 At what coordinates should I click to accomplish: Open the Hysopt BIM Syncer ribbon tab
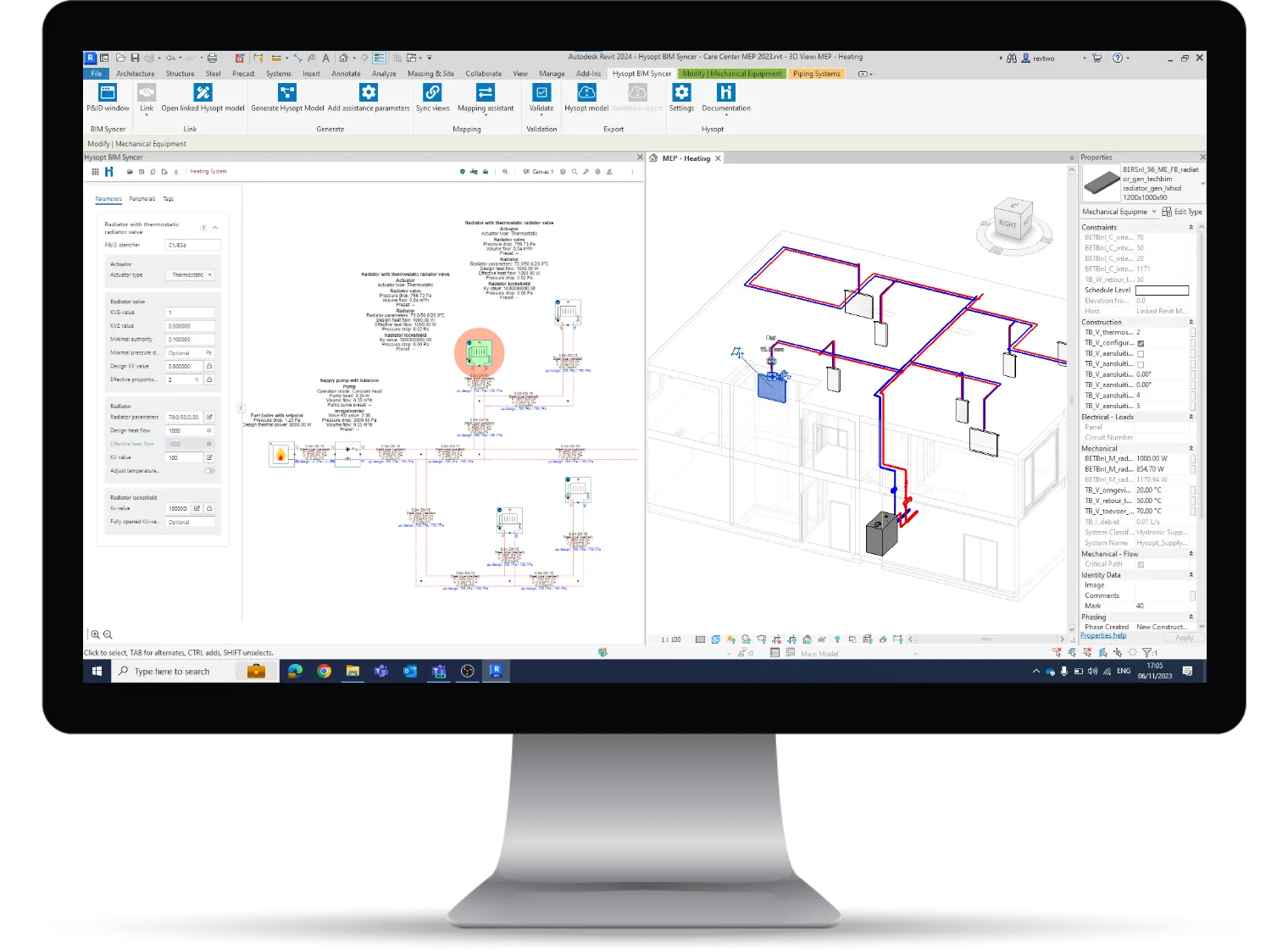(x=641, y=74)
